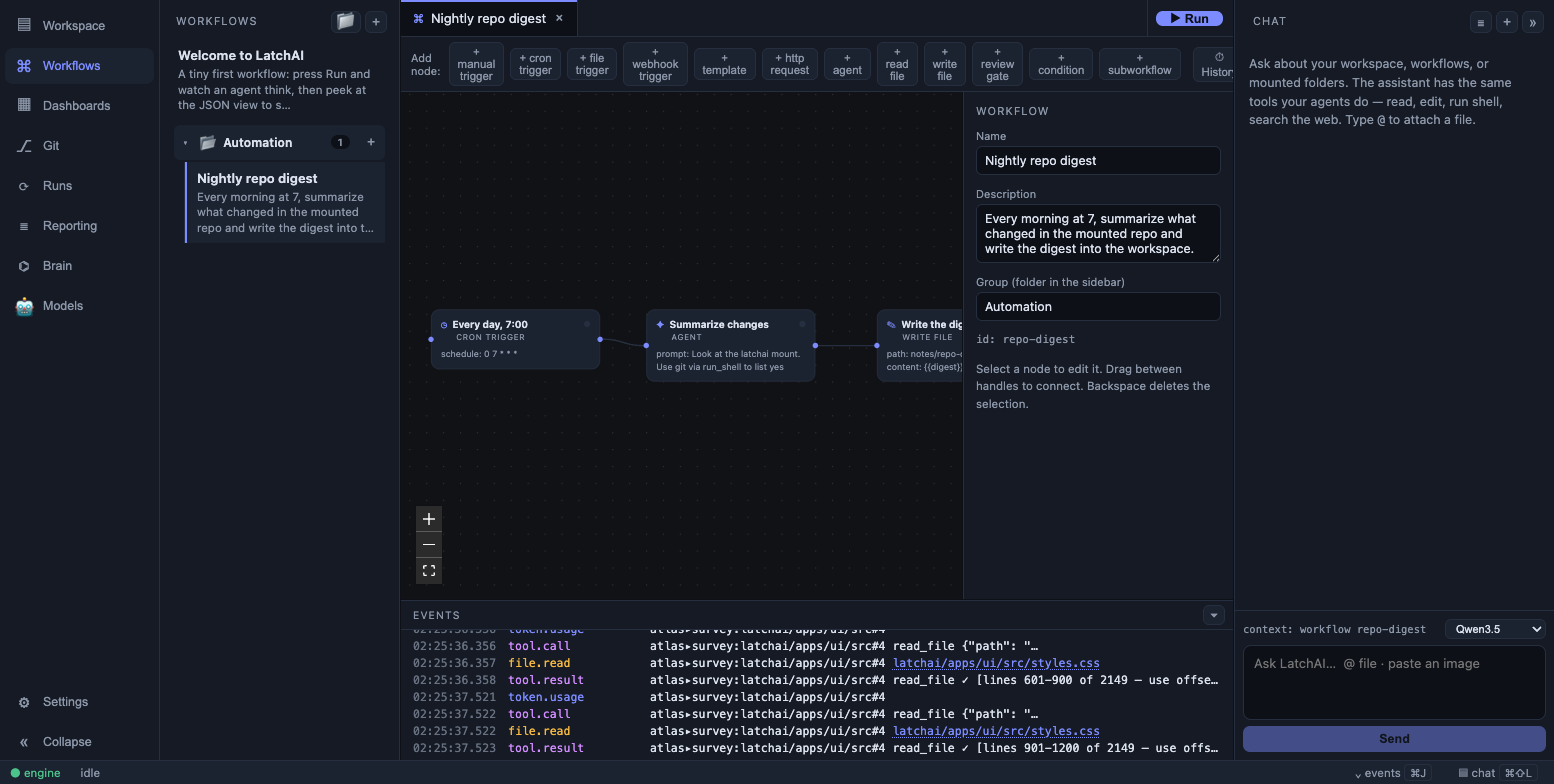Open the Dashboards section

coord(79,106)
